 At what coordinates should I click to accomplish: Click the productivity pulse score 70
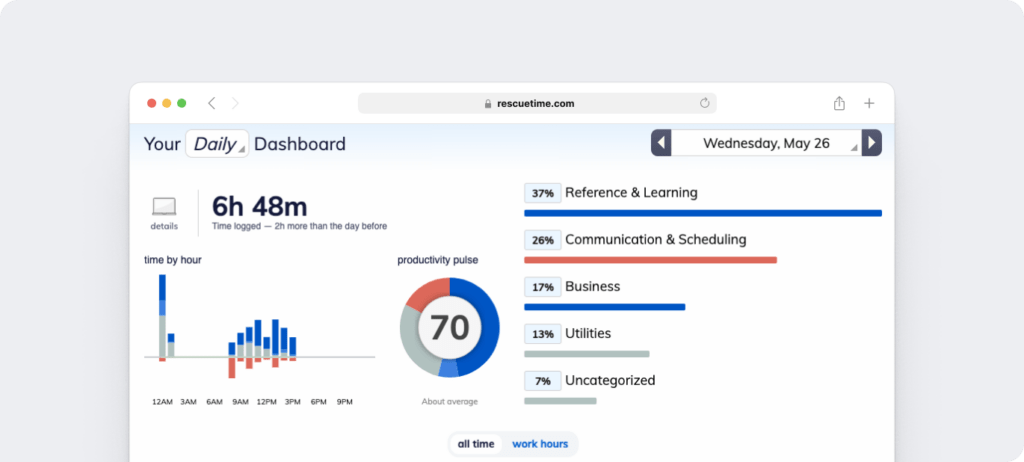pyautogui.click(x=449, y=327)
